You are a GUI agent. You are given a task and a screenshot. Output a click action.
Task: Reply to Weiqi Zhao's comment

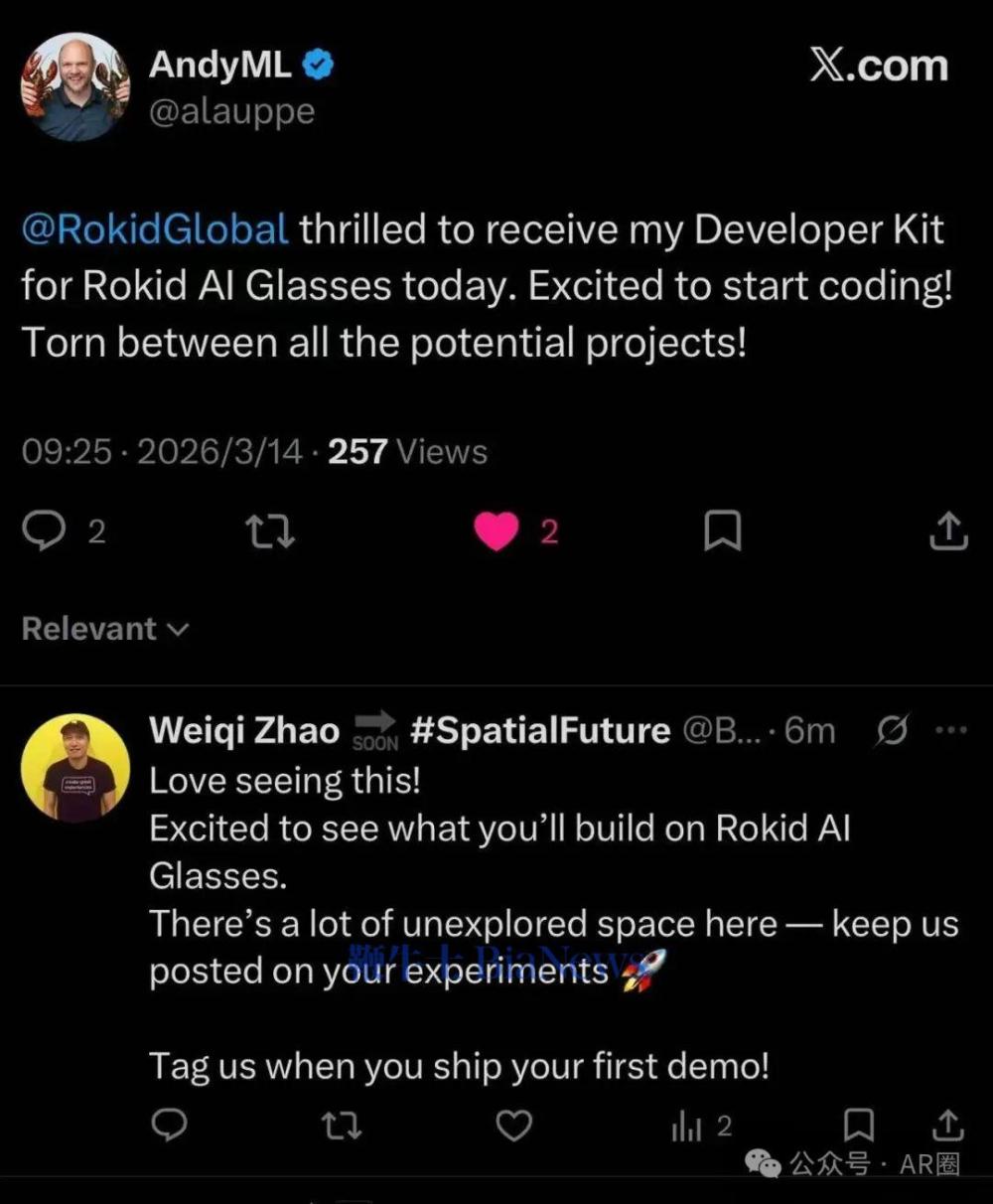170,1126
